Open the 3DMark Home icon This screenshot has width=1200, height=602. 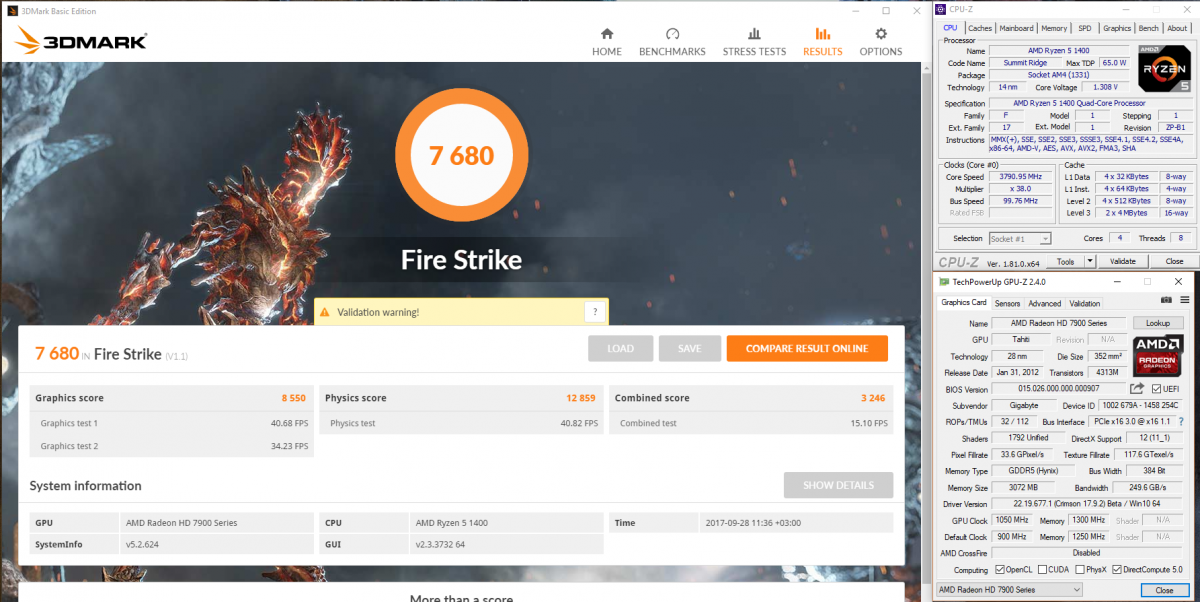pos(607,34)
